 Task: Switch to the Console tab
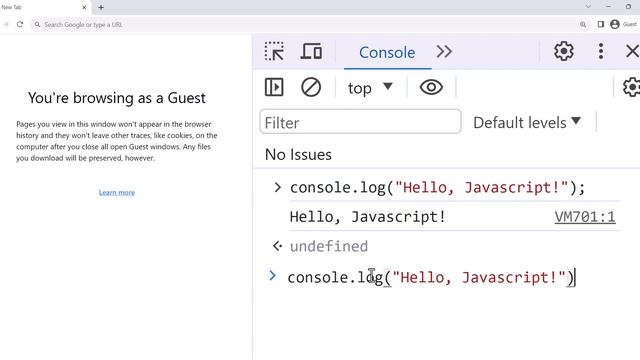[387, 52]
